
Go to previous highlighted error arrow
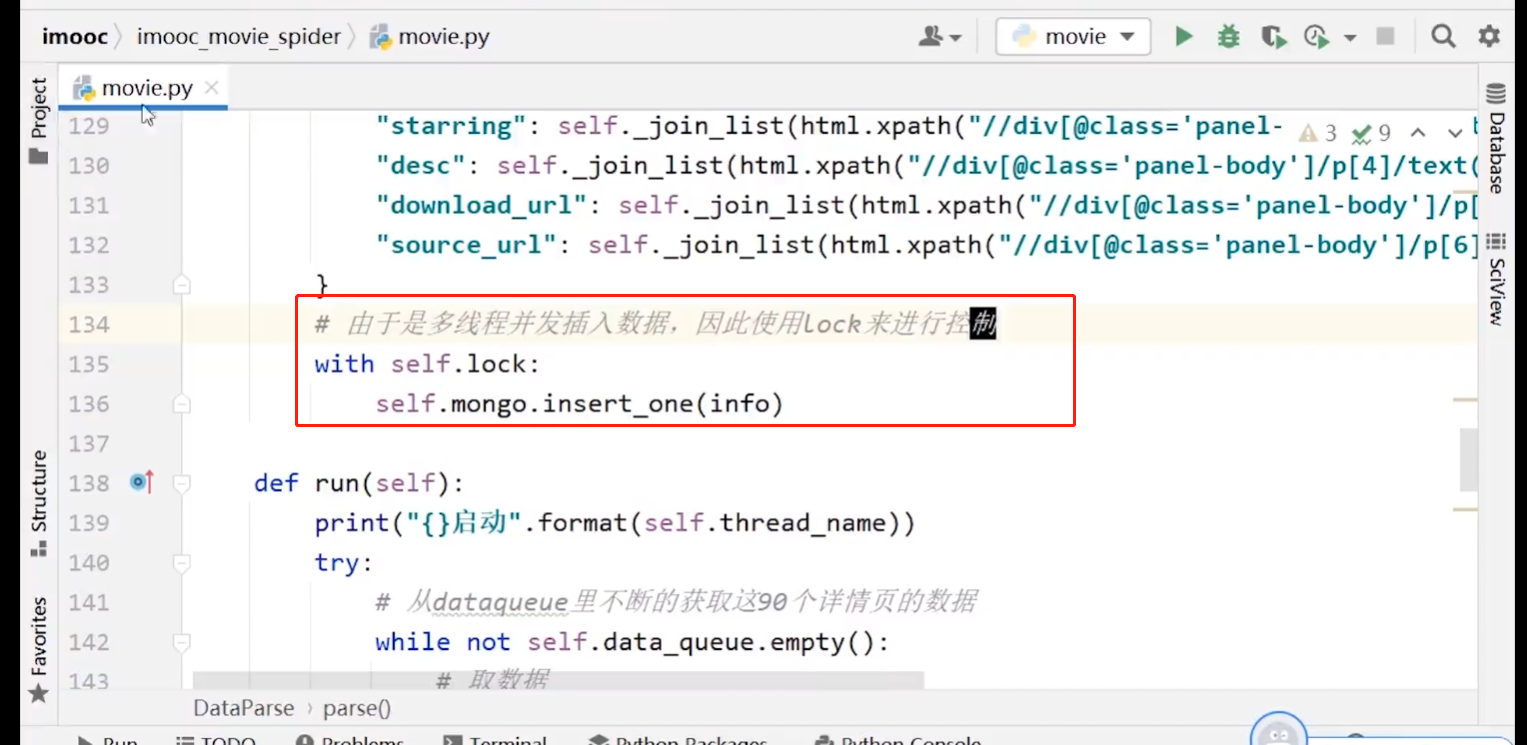pyautogui.click(x=1418, y=133)
